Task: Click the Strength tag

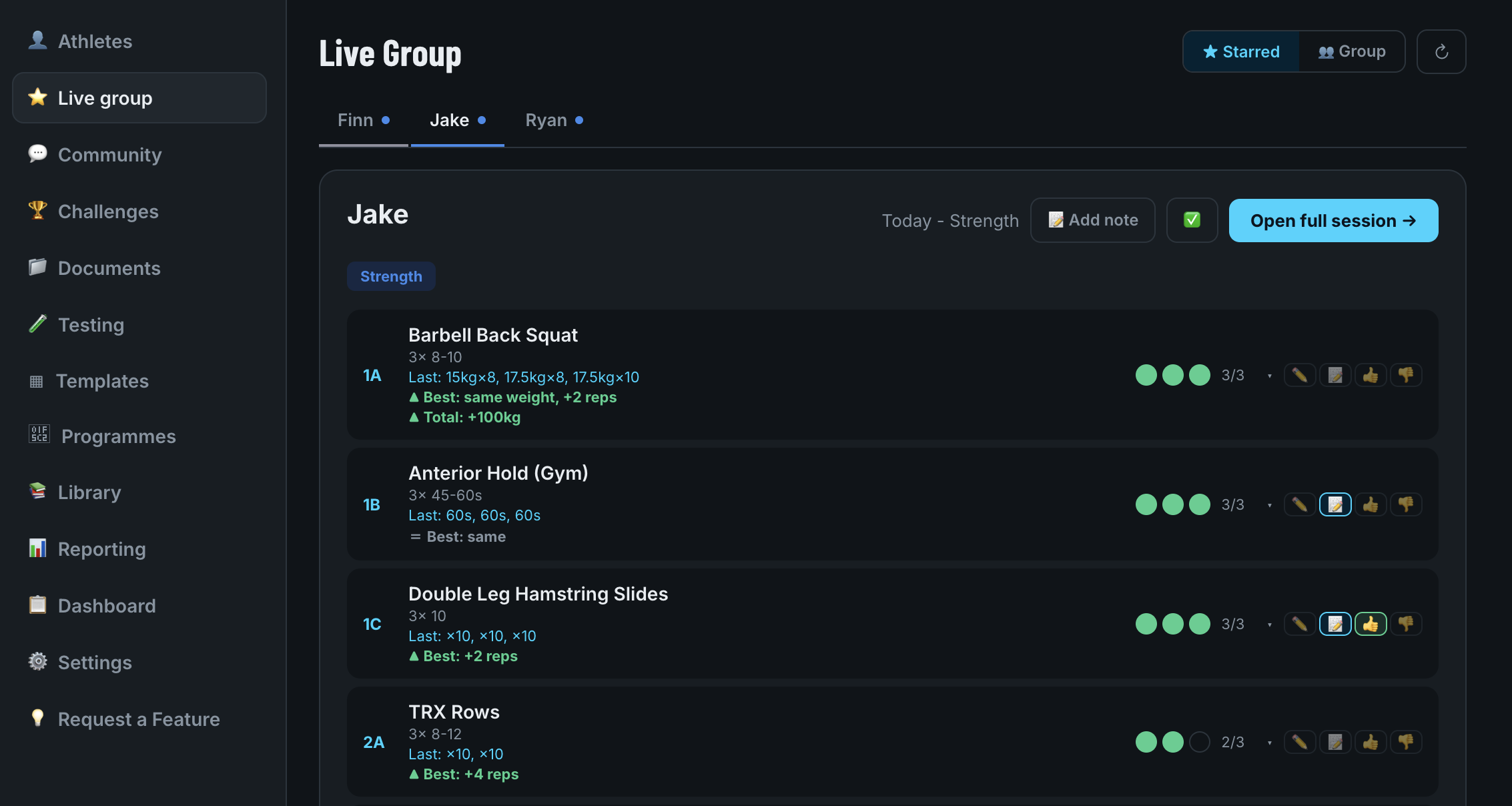Action: pyautogui.click(x=391, y=276)
